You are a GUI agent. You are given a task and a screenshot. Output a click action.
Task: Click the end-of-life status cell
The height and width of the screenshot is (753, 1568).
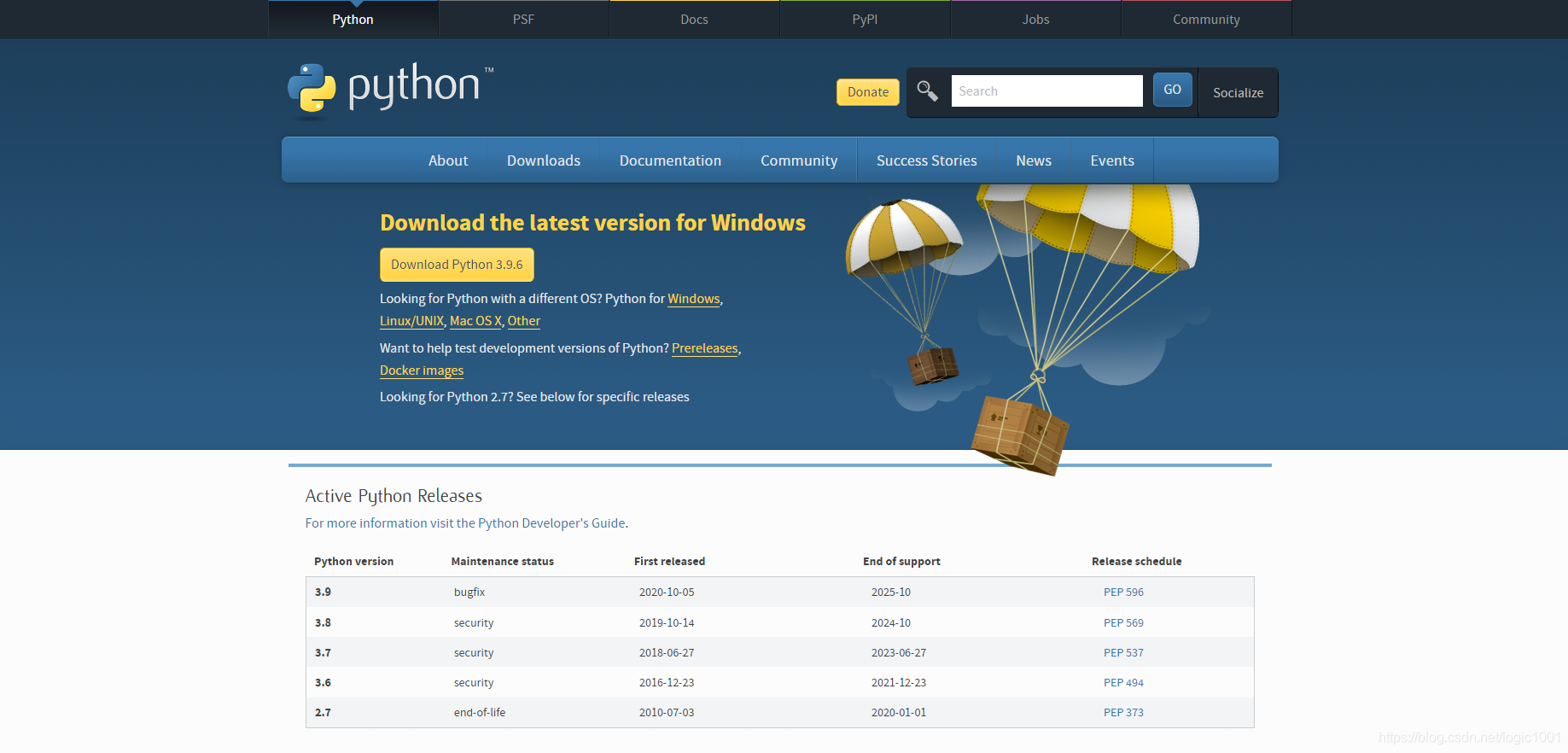pos(480,712)
